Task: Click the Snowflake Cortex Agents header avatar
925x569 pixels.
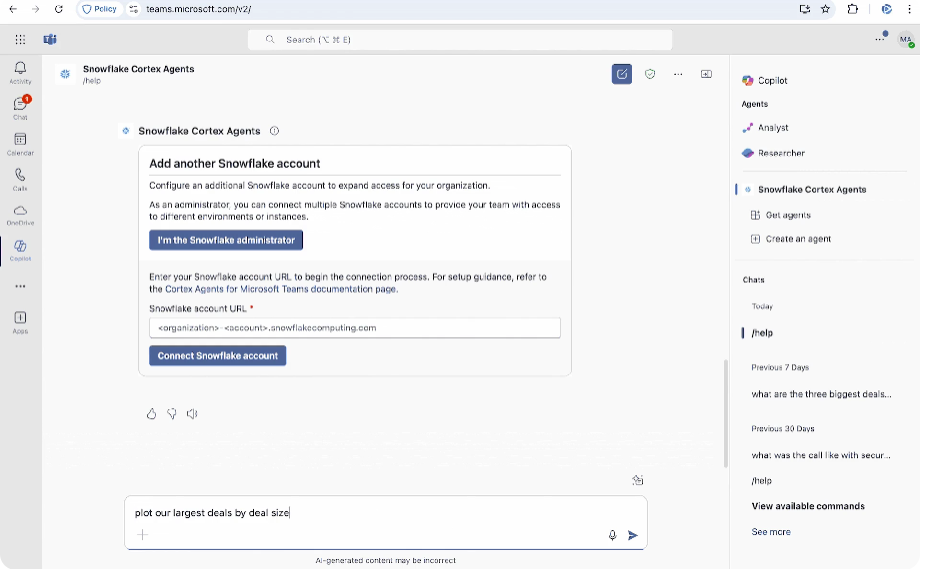Action: (x=65, y=74)
